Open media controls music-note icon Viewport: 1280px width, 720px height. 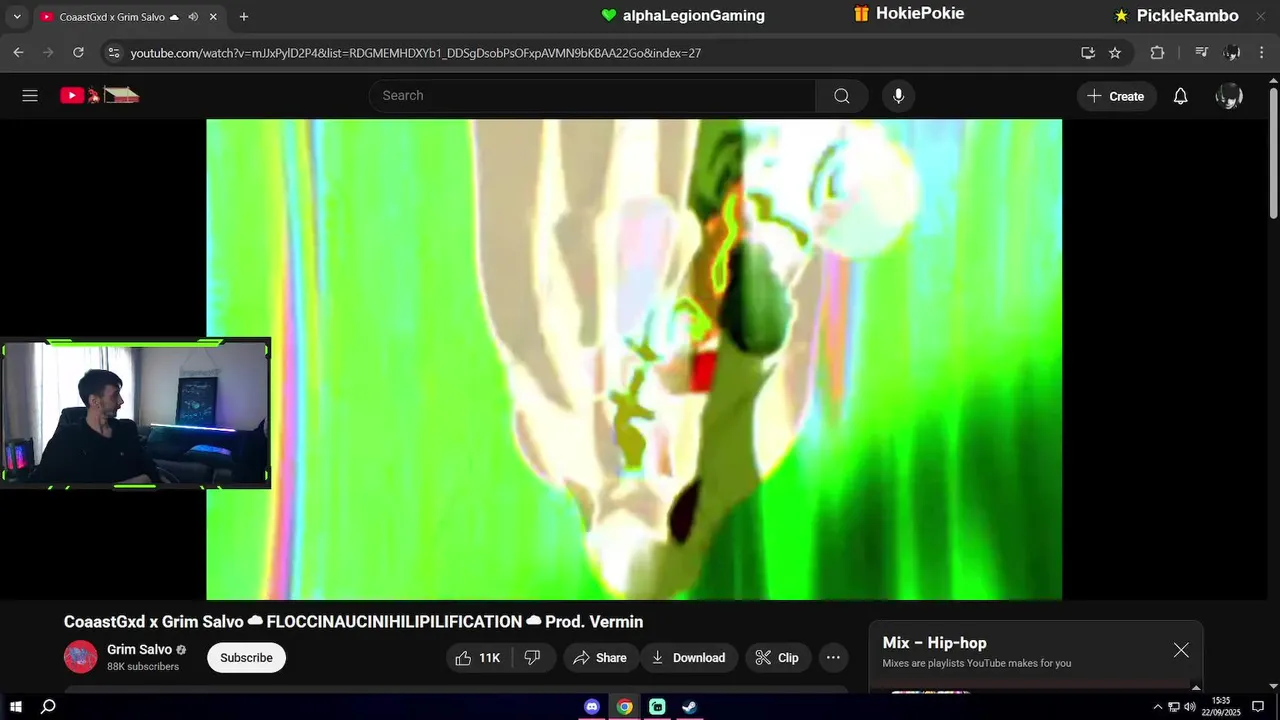coord(1202,53)
